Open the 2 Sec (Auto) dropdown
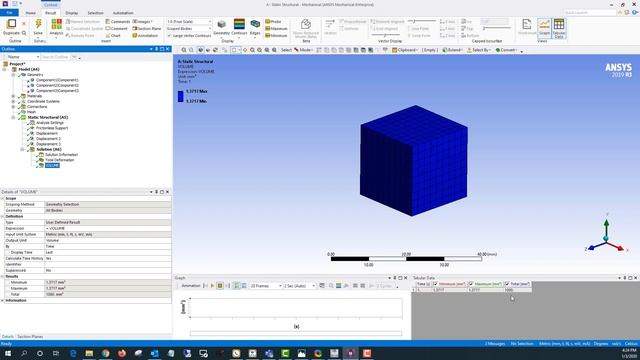 (x=300, y=286)
